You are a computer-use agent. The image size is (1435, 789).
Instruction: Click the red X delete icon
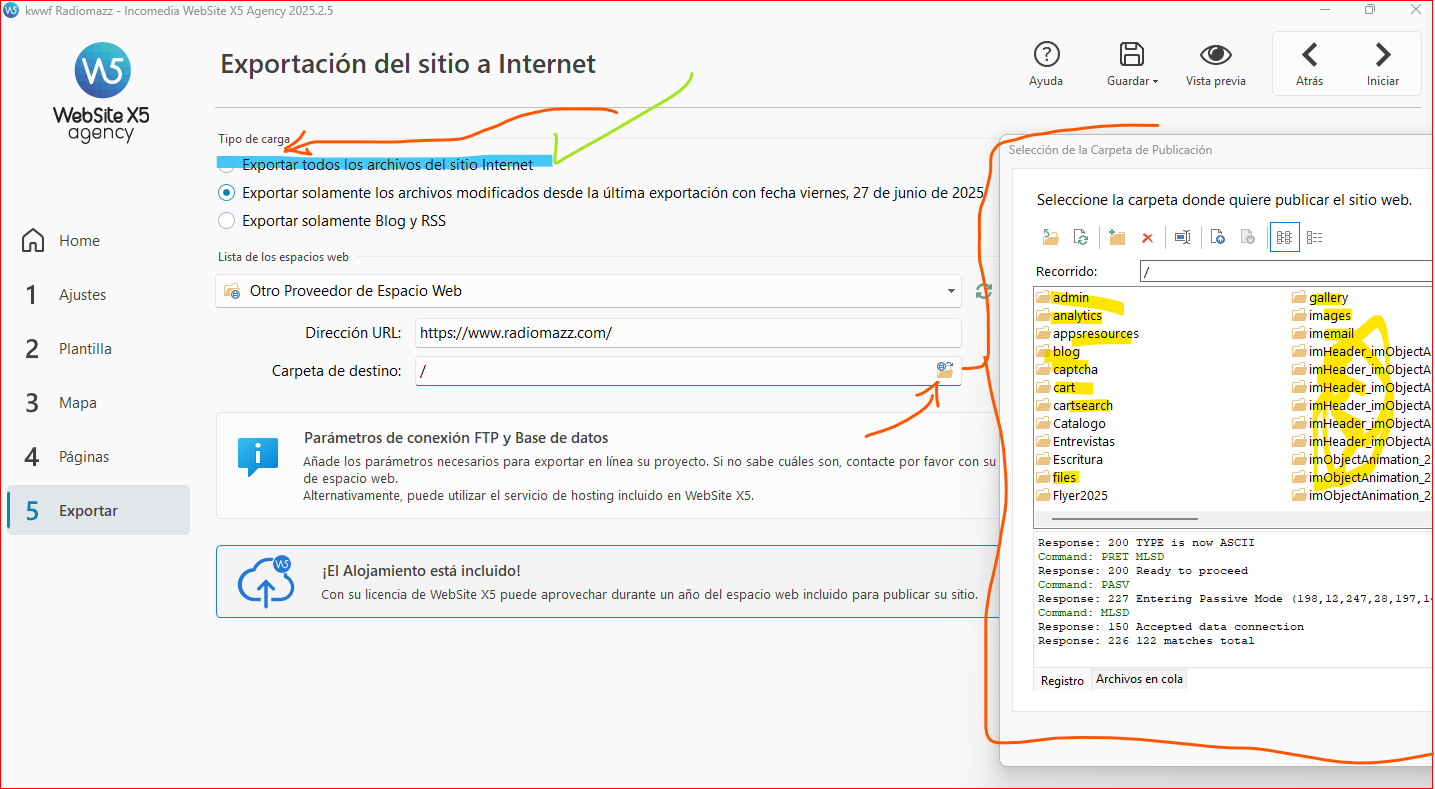[x=1148, y=238]
